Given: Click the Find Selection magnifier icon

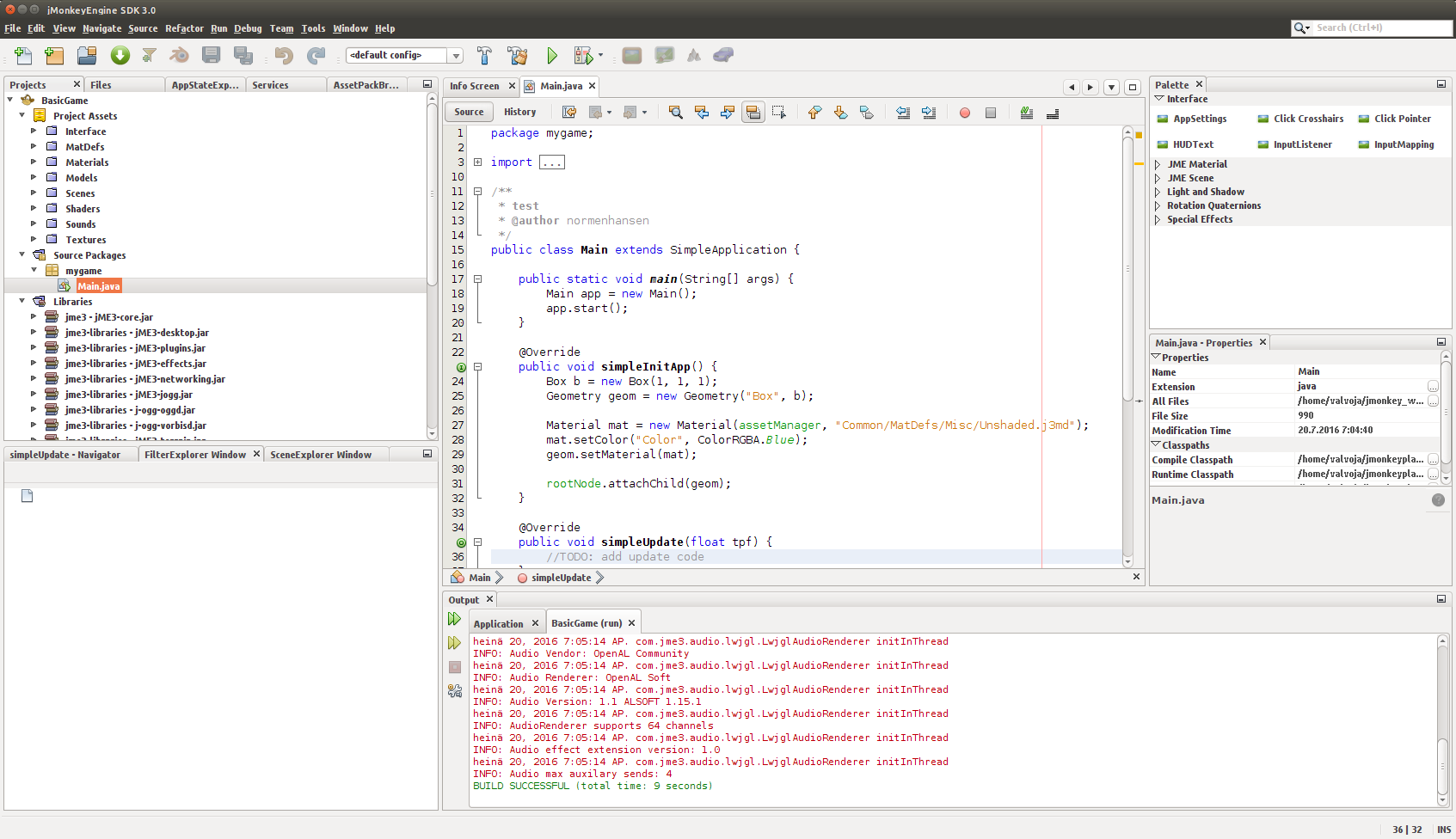Looking at the screenshot, I should click(675, 113).
